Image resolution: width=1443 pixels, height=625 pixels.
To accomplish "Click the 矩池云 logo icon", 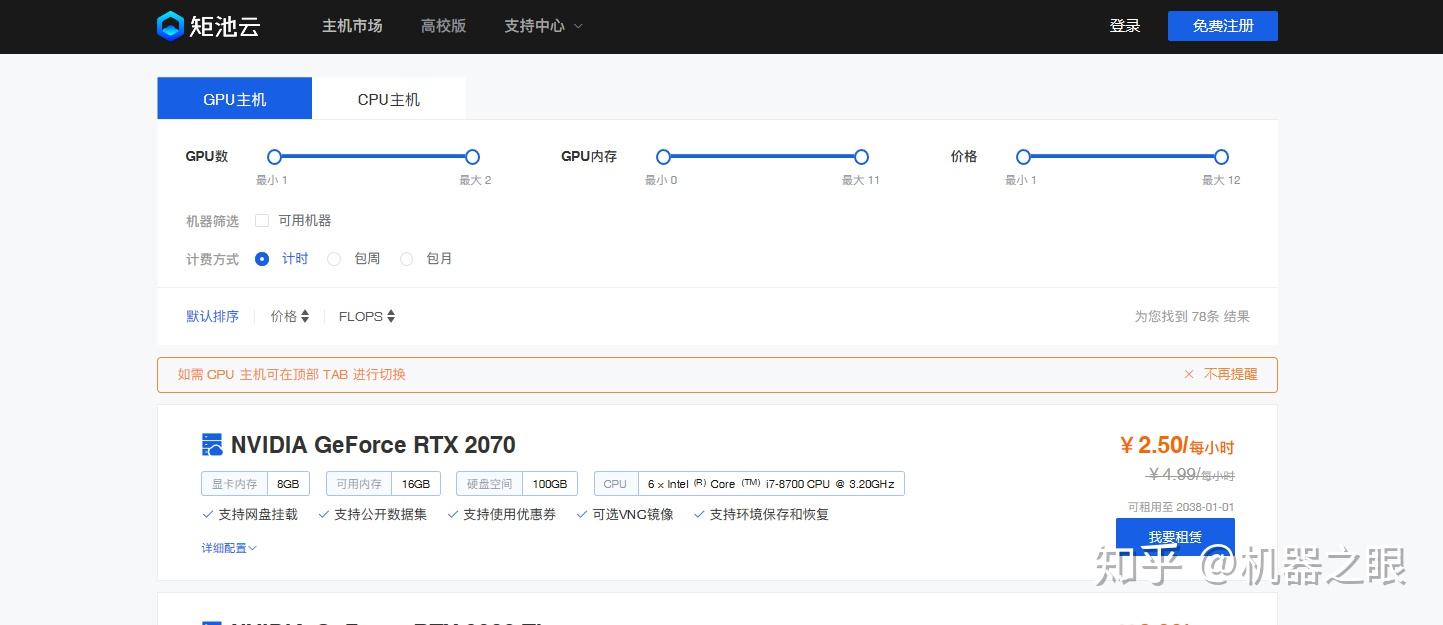I will (170, 26).
